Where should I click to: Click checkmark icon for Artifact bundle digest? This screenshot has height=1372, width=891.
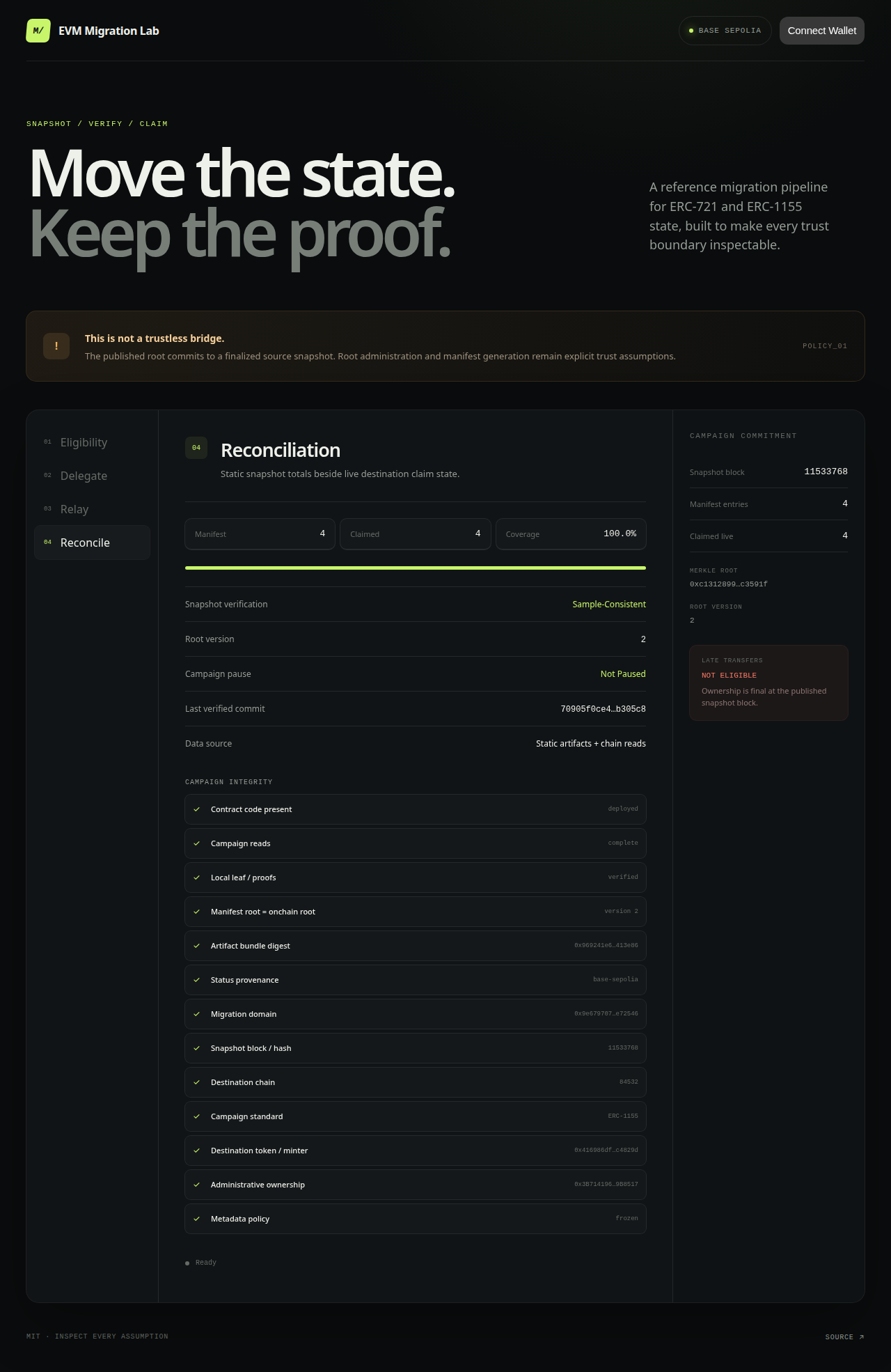197,946
